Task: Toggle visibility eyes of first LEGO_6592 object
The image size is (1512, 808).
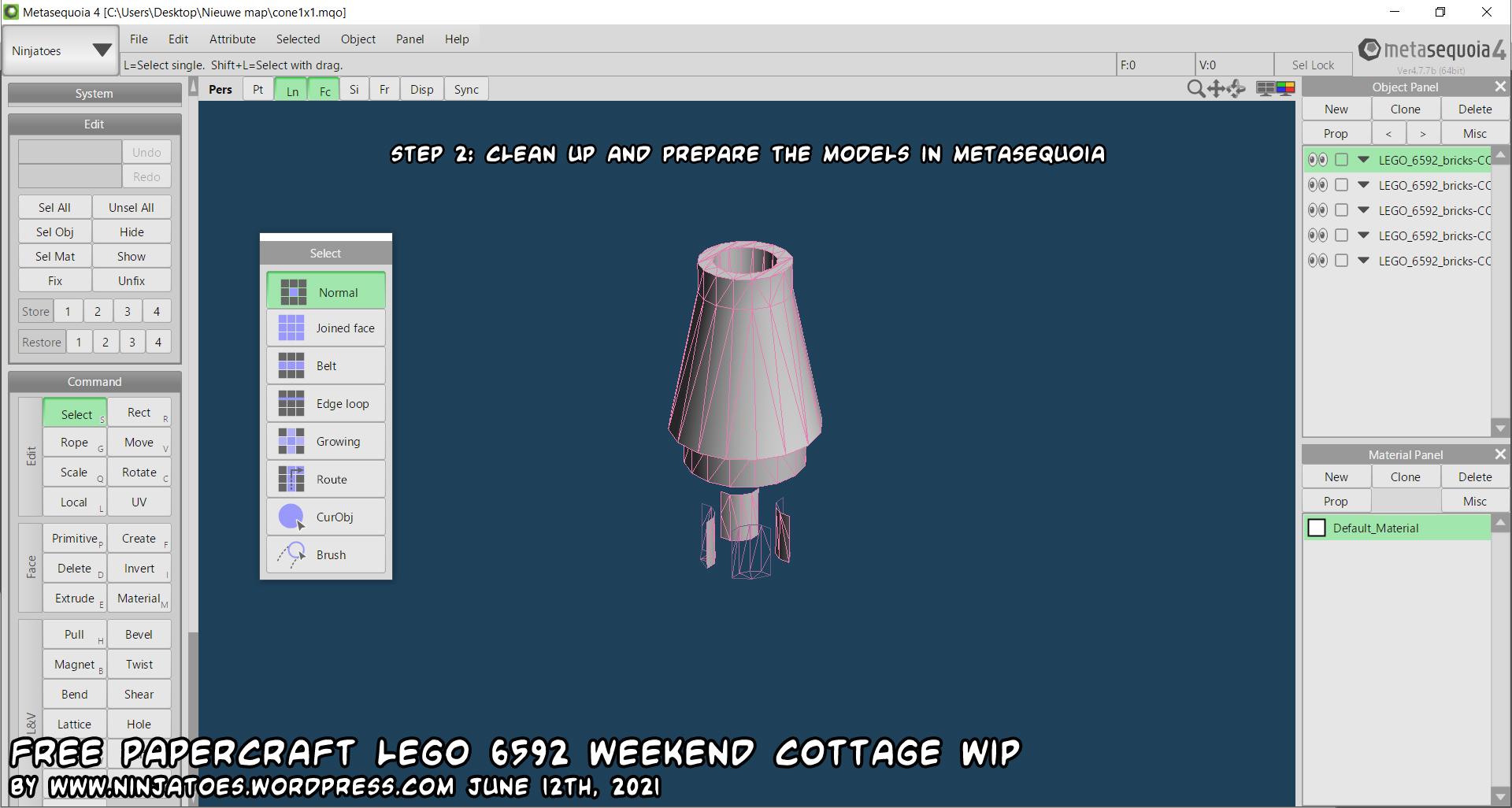Action: coord(1317,160)
